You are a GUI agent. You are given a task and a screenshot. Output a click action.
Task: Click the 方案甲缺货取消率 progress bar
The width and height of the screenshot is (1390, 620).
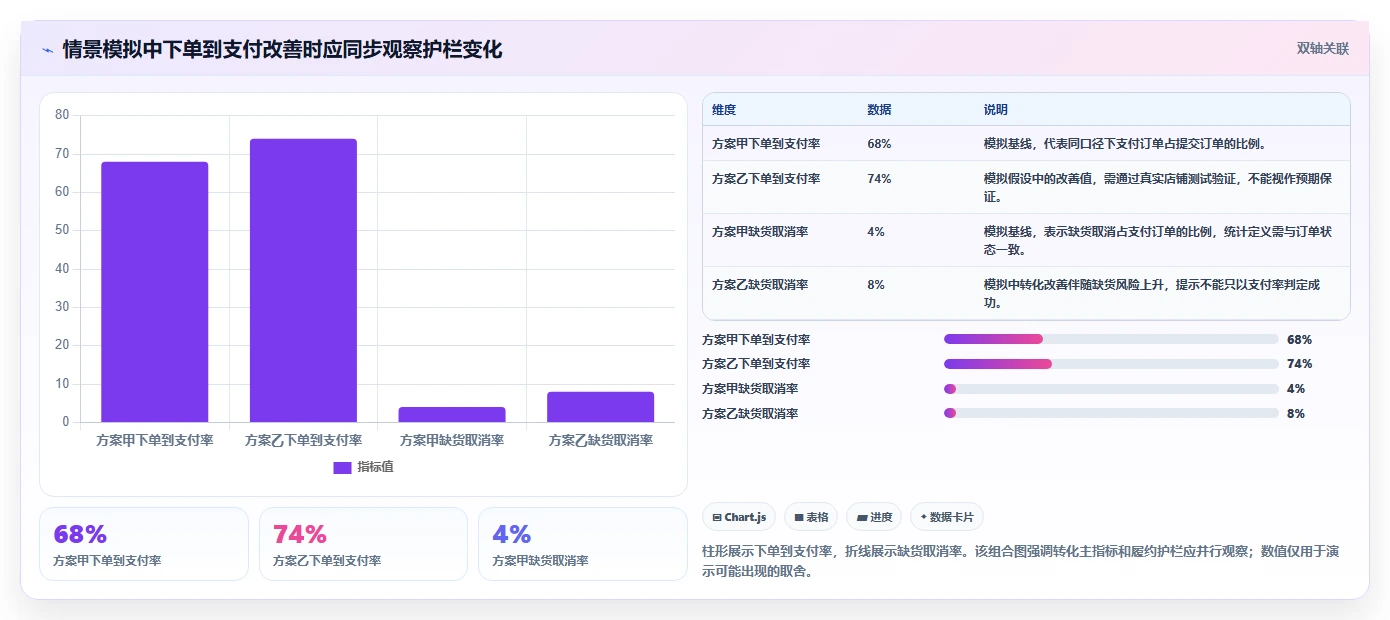pyautogui.click(x=1111, y=389)
